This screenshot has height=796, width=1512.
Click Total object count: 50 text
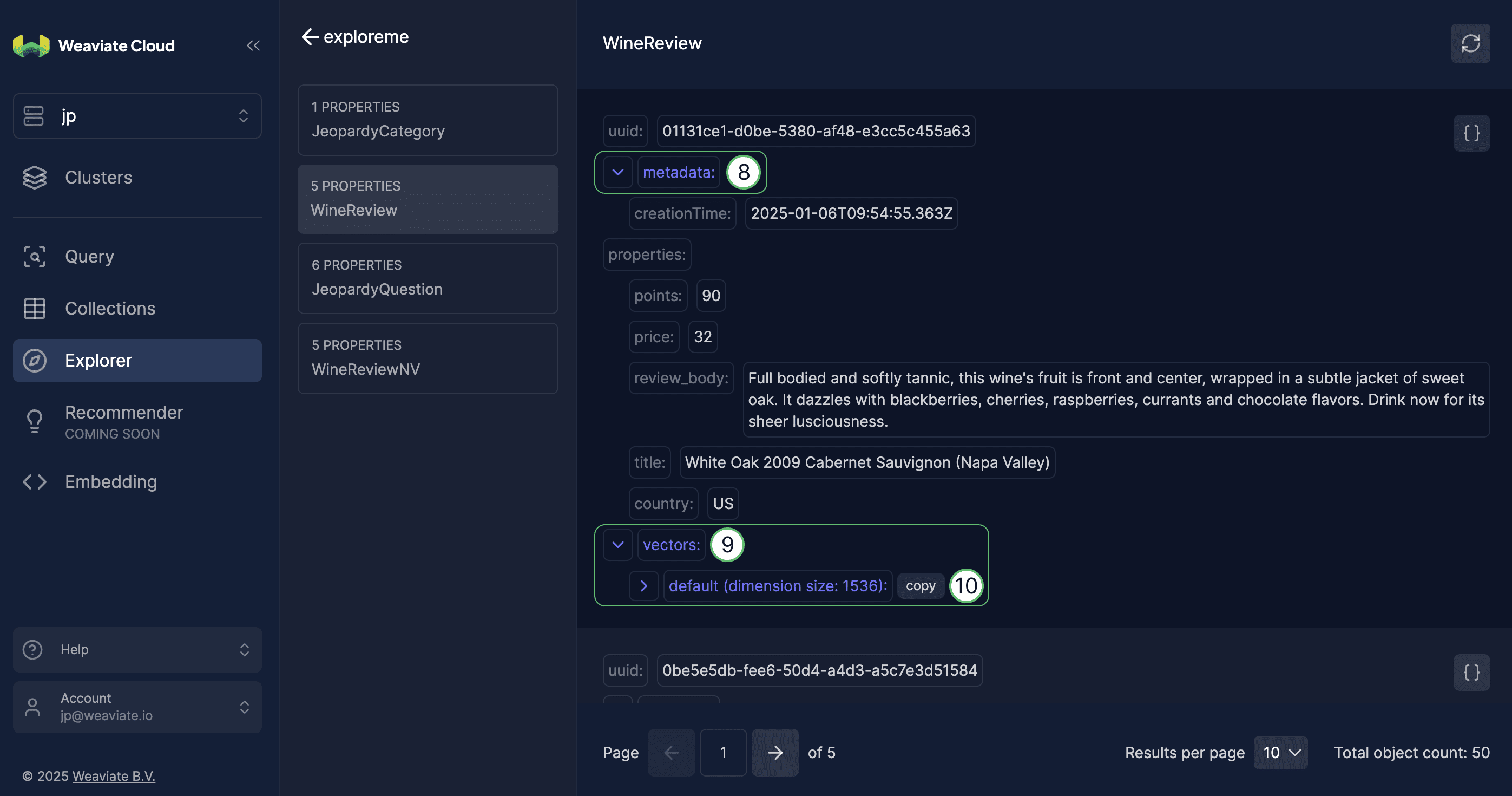(x=1412, y=753)
